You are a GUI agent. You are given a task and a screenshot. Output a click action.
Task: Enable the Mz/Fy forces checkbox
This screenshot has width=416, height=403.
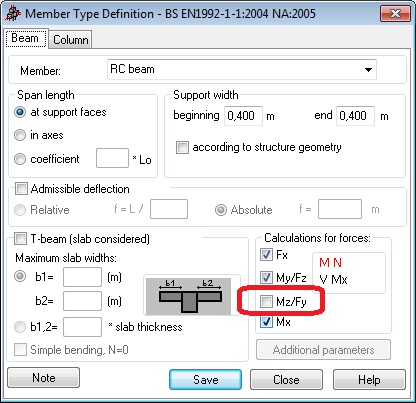(266, 302)
